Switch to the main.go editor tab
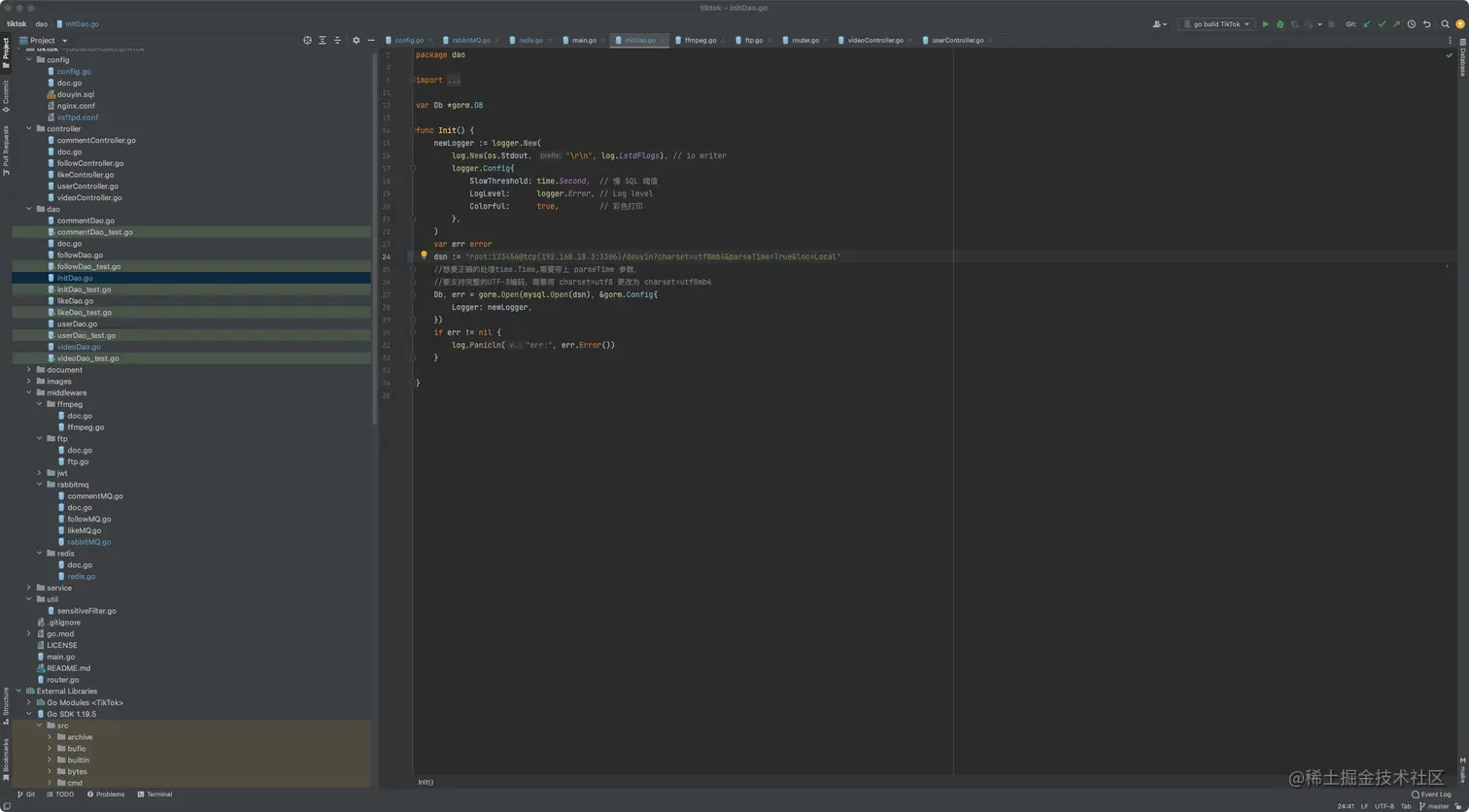Screen dimensions: 1469x812 pos(584,40)
